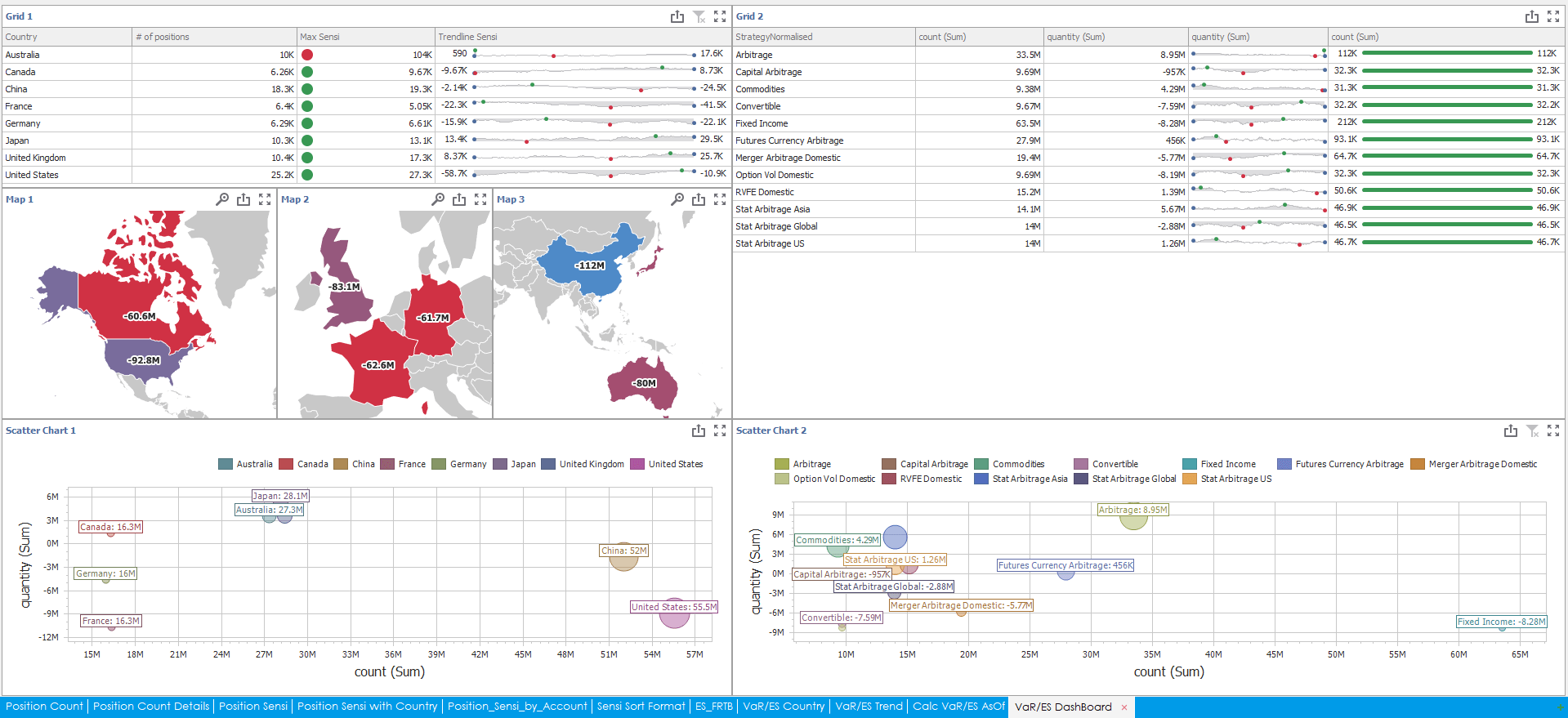The image size is (1568, 718).
Task: Switch to the Position Count tab
Action: click(44, 707)
